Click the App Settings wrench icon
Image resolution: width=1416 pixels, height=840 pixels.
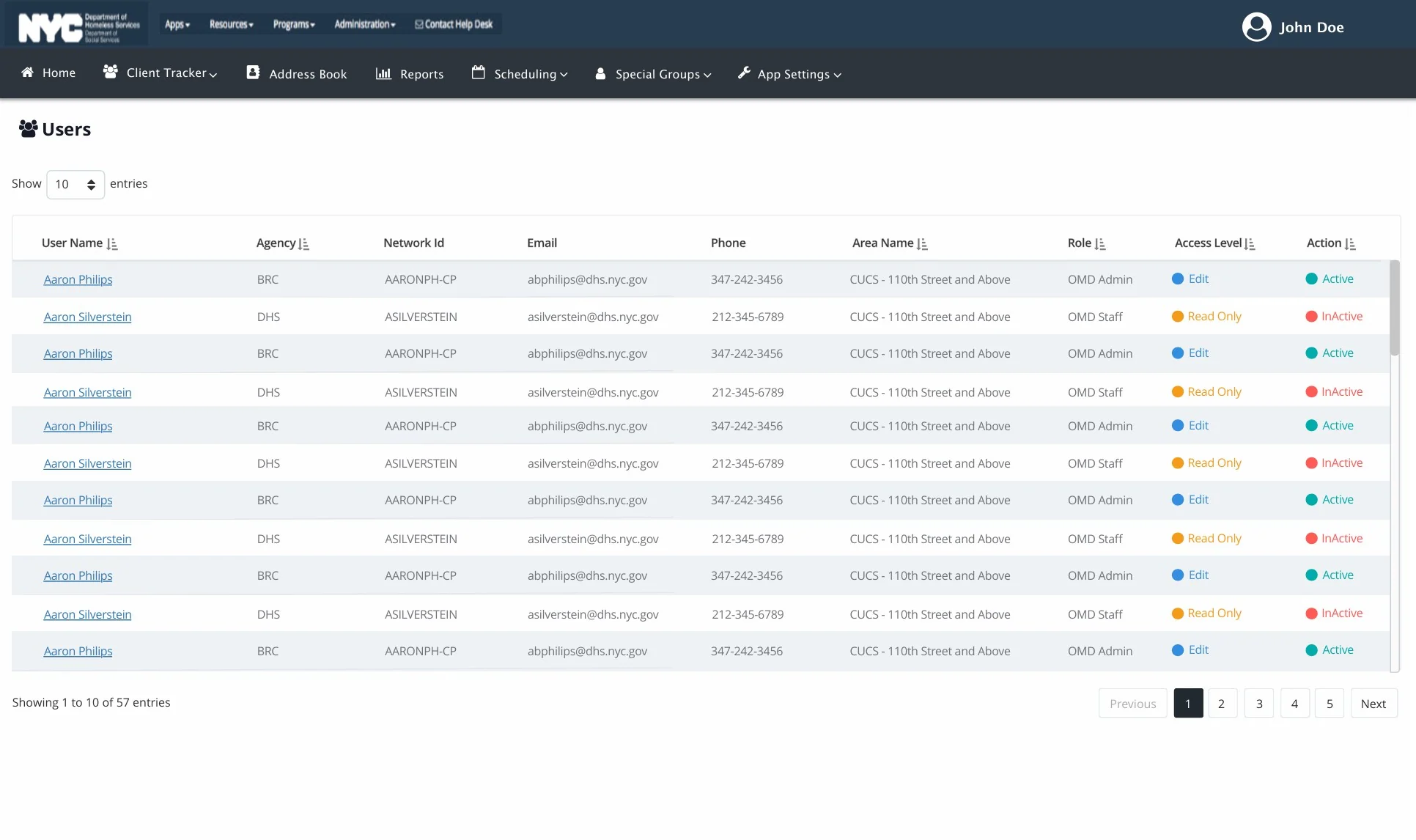[744, 73]
